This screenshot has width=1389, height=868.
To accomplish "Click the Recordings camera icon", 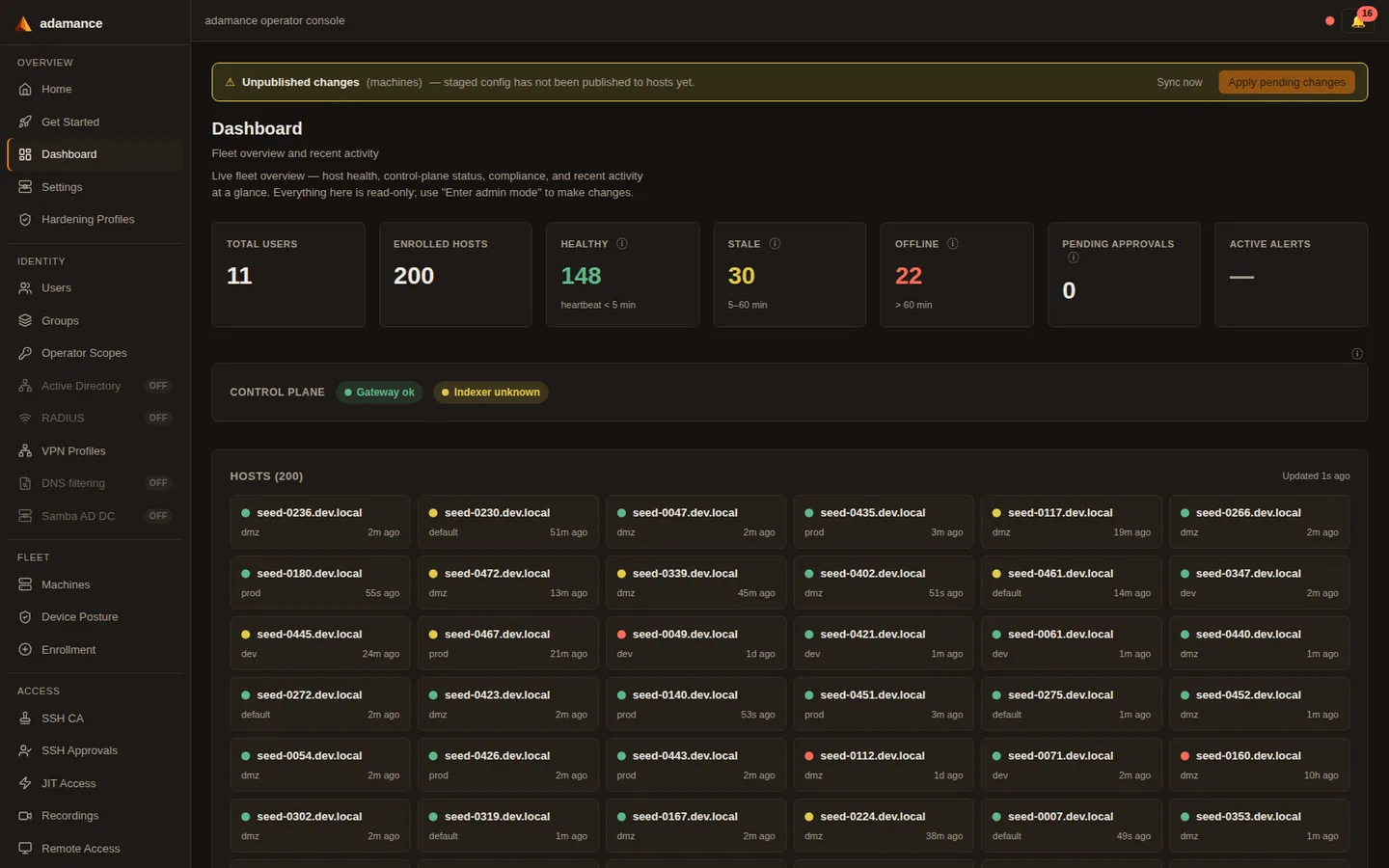I will tap(25, 815).
